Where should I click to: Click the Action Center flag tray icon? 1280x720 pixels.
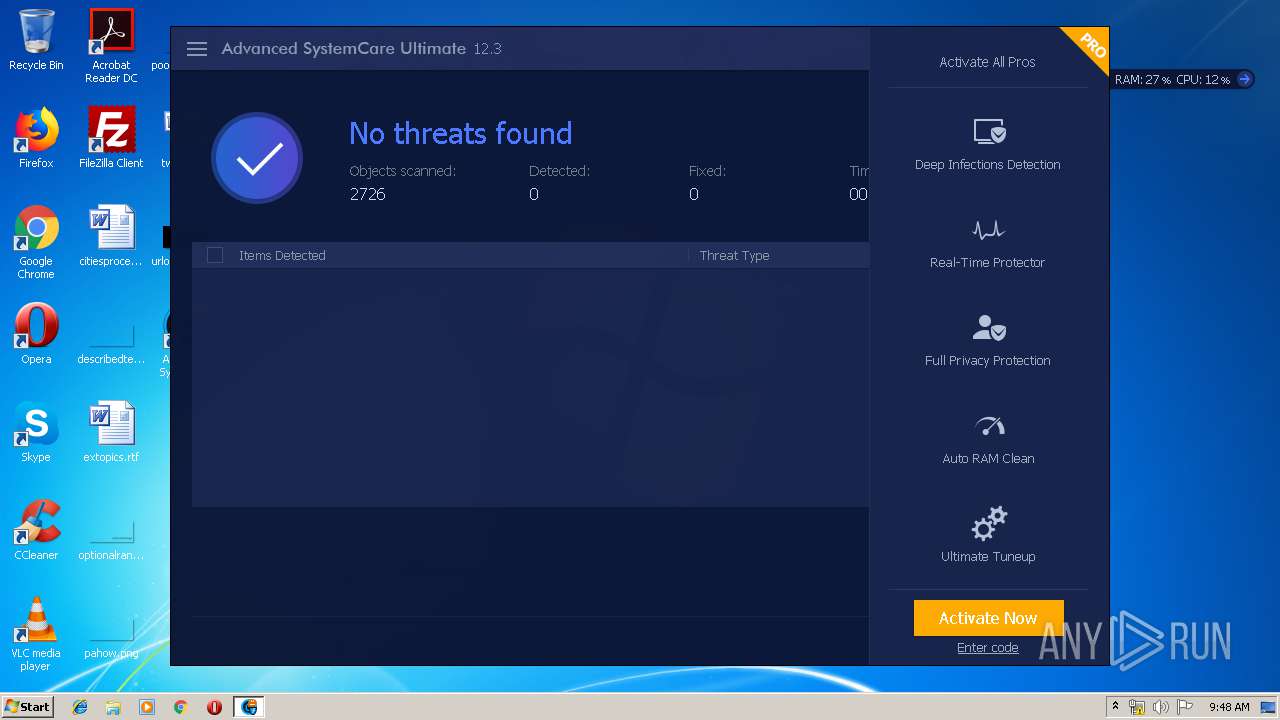(x=1183, y=707)
